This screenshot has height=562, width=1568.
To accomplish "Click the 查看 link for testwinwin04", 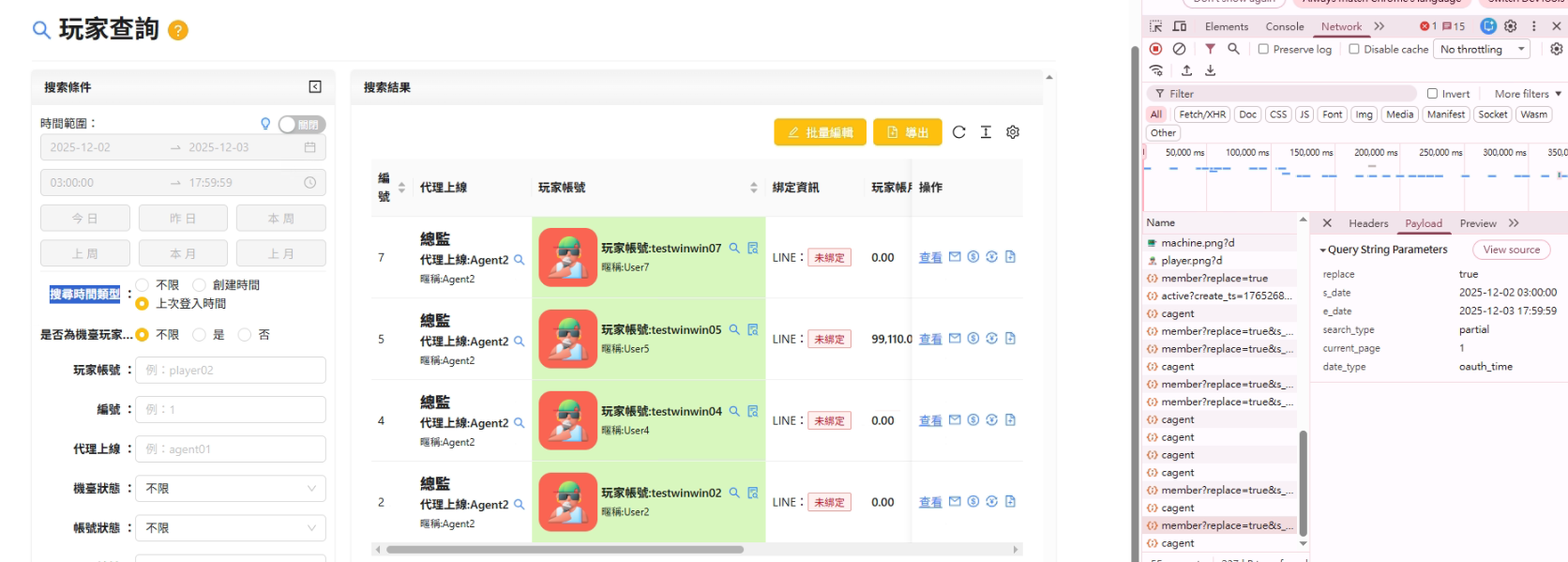I will tap(930, 421).
